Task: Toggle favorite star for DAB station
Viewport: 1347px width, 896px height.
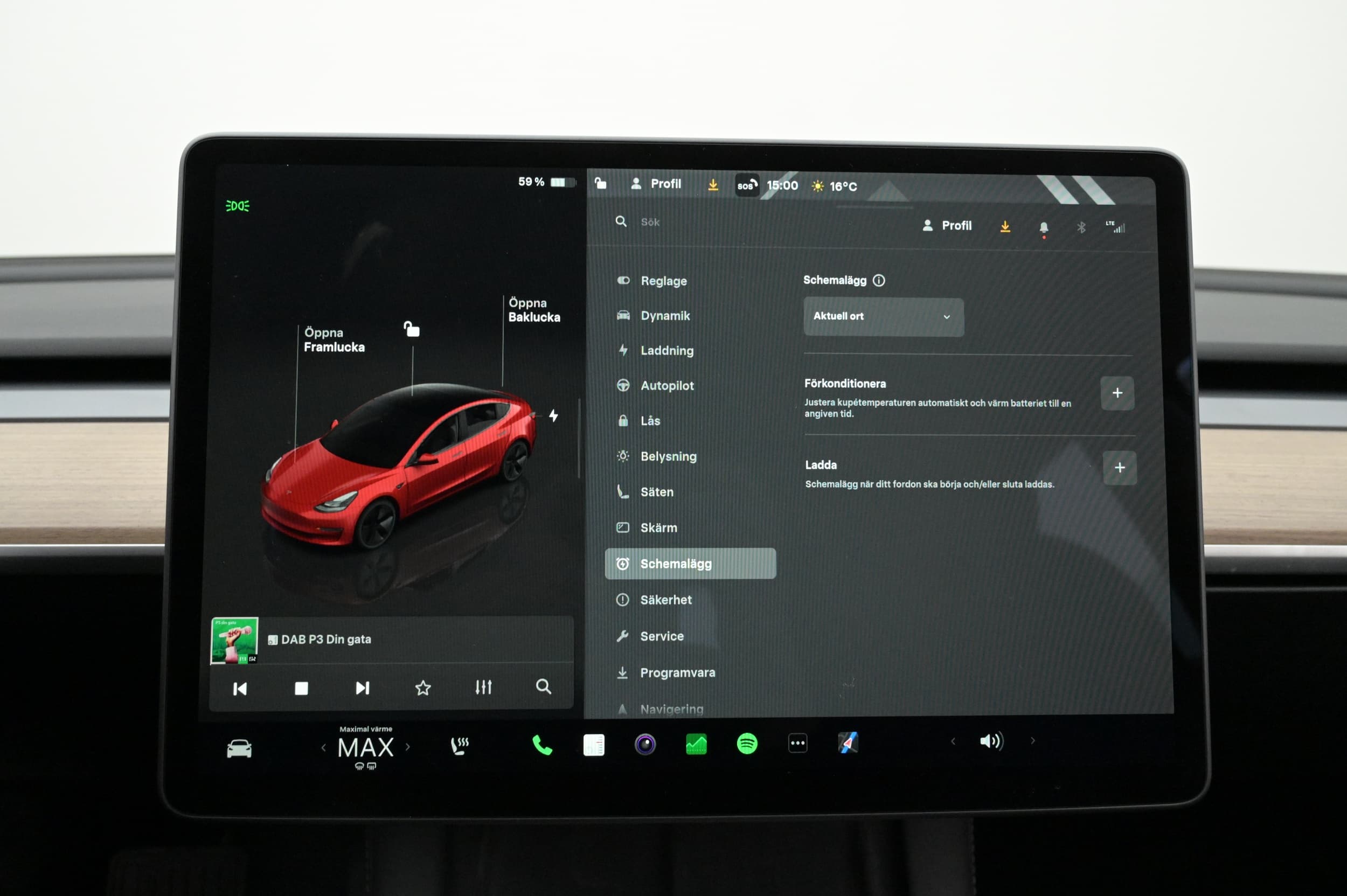Action: 423,687
